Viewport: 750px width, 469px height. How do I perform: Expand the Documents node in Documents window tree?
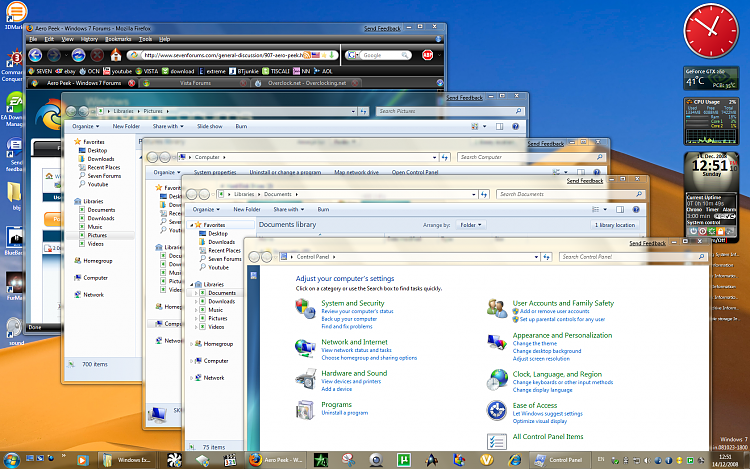pyautogui.click(x=196, y=293)
